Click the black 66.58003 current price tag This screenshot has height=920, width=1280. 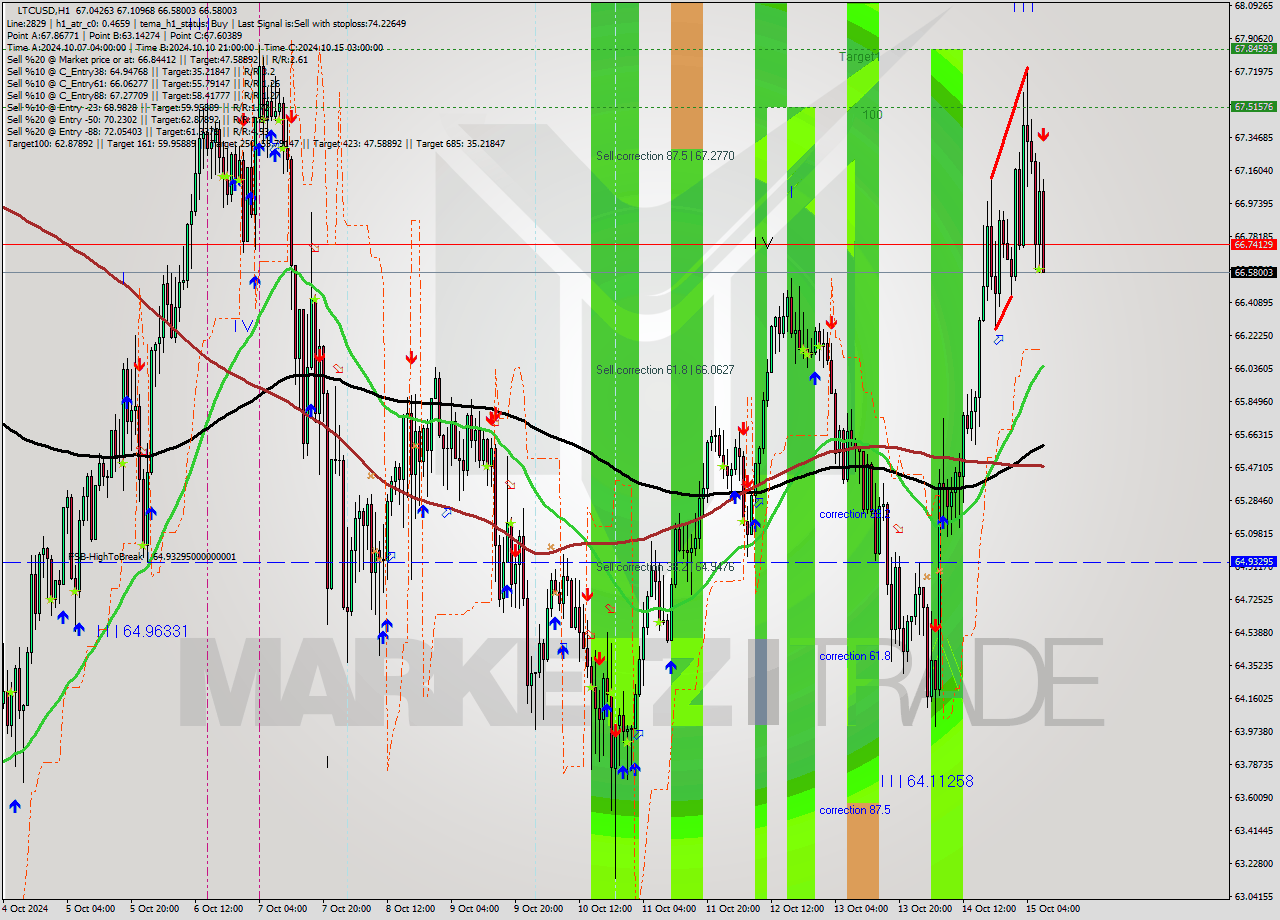[1253, 272]
